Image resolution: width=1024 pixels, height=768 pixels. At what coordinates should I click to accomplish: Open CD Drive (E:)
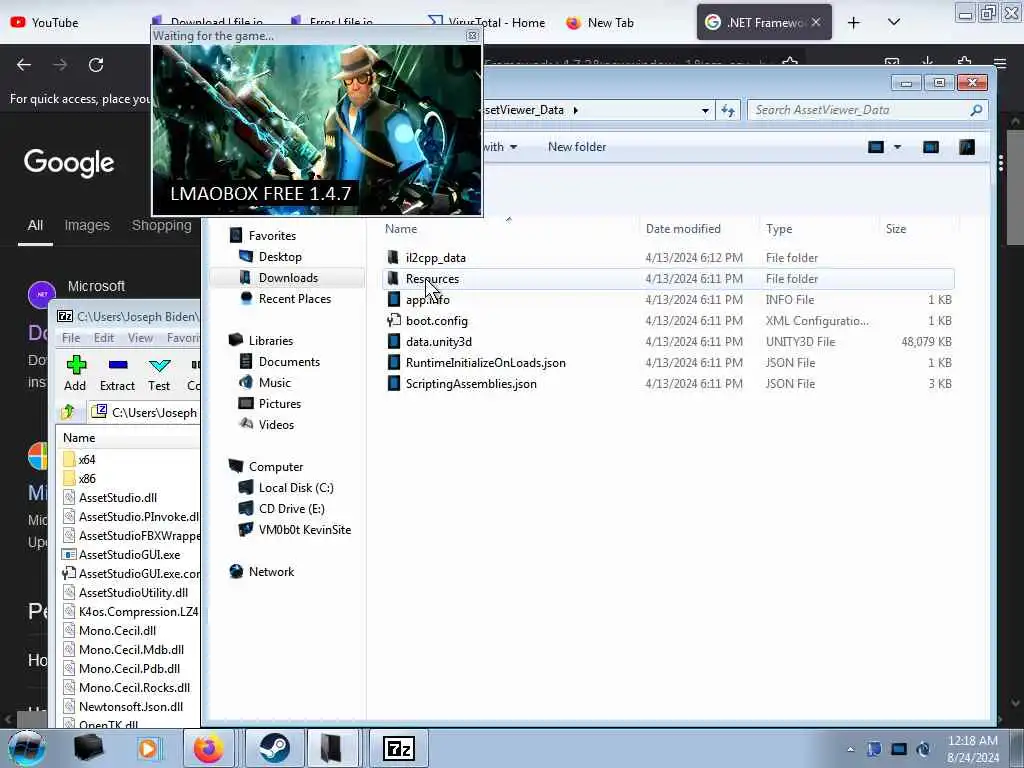[291, 508]
